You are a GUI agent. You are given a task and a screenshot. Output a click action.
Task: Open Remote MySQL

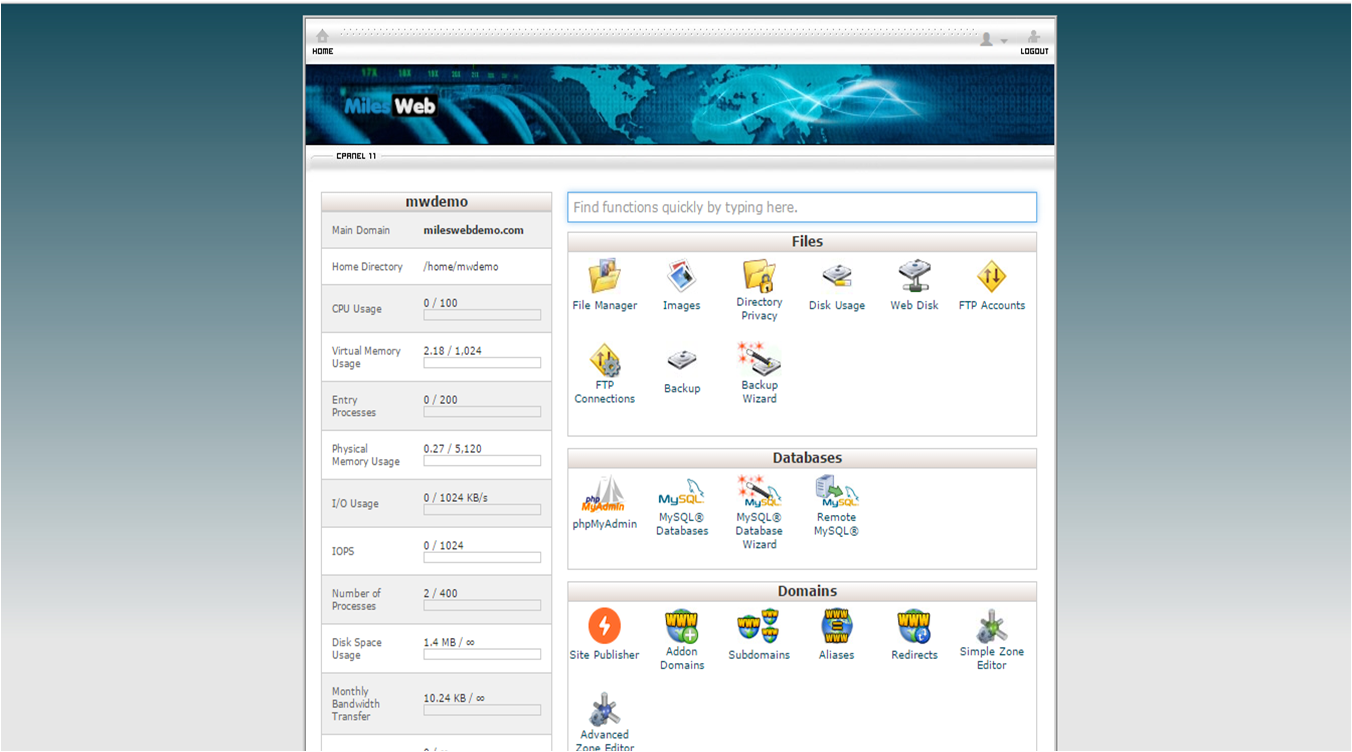(837, 492)
